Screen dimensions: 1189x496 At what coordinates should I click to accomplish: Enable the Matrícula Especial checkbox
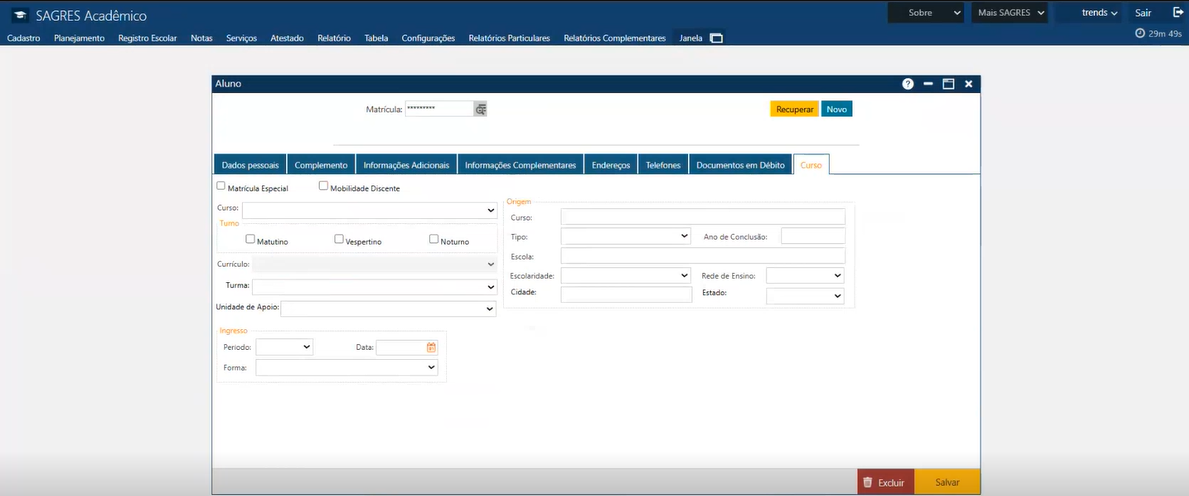coord(221,186)
